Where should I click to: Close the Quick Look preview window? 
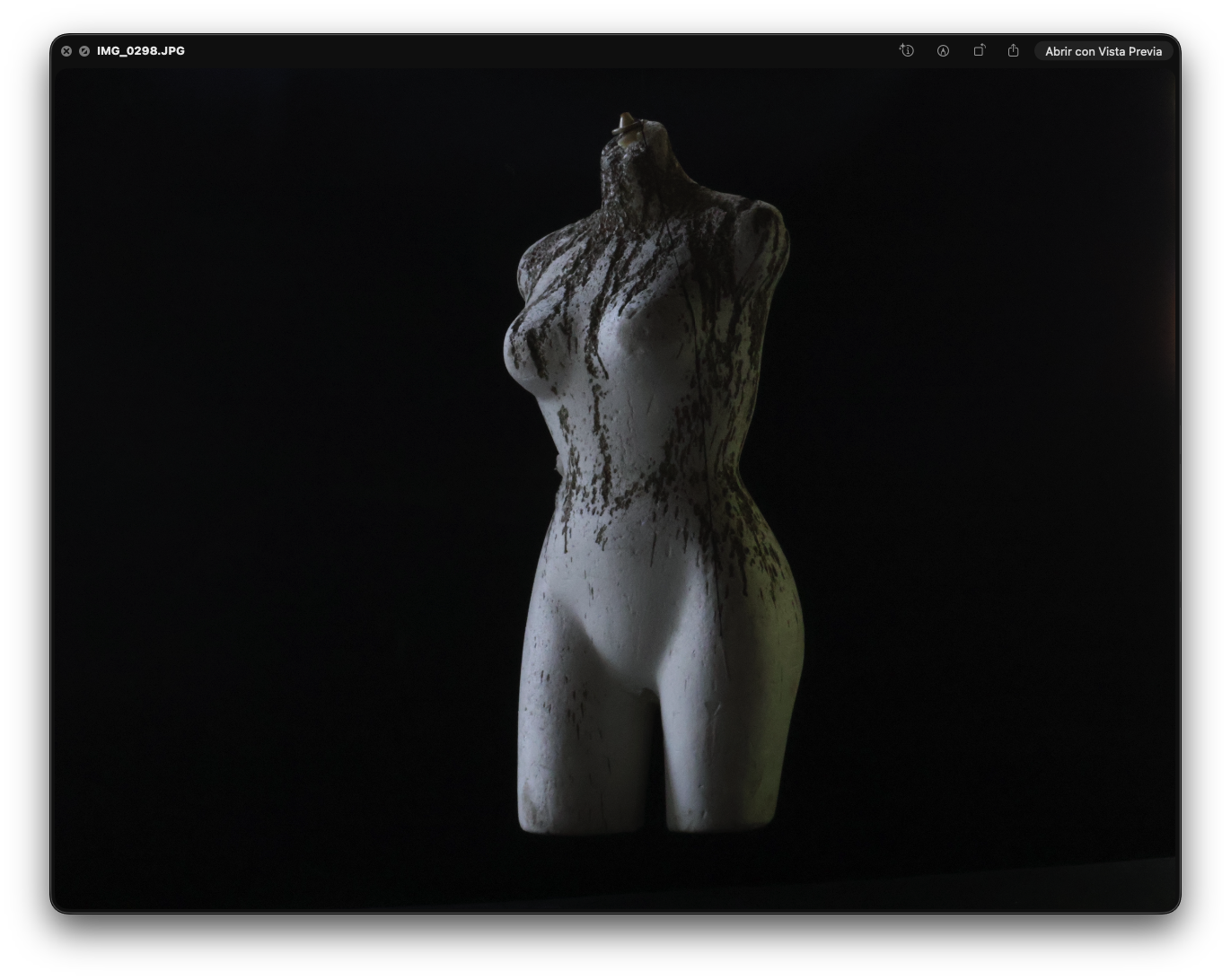pos(66,51)
